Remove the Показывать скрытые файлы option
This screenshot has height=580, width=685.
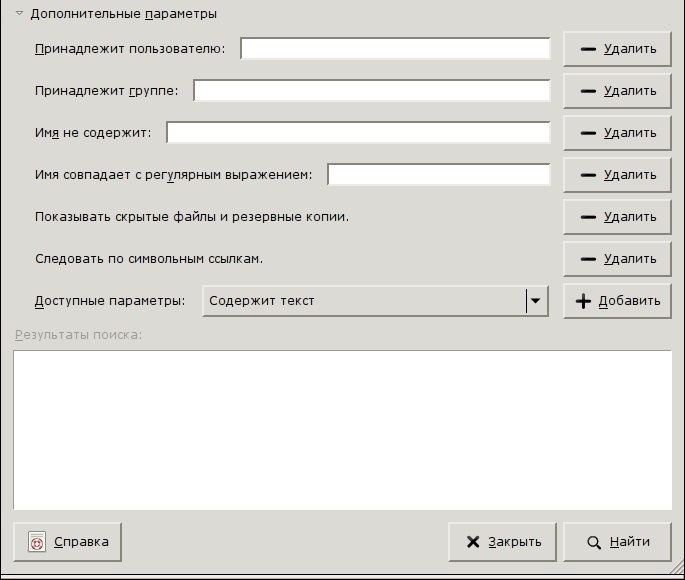pos(617,217)
